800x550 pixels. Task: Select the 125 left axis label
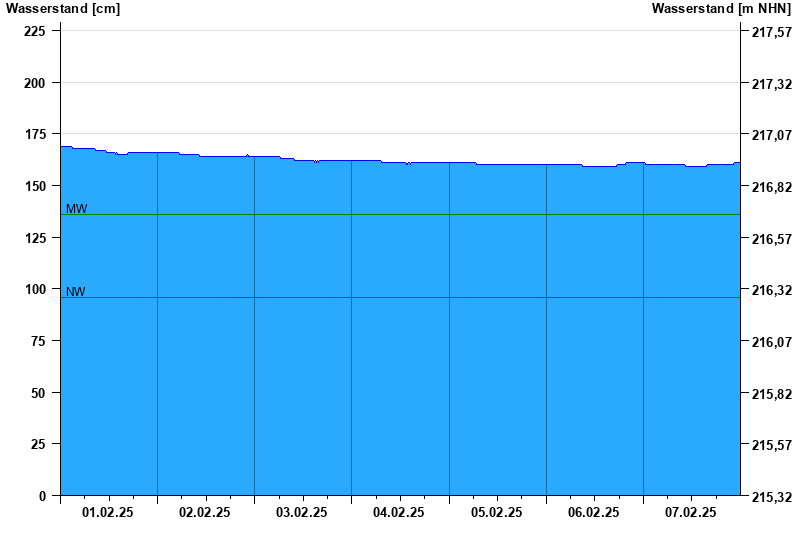[35, 238]
